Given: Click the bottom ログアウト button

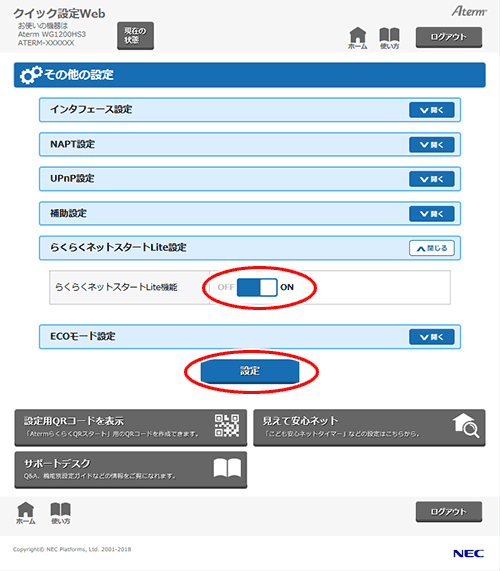Looking at the screenshot, I should tap(449, 512).
